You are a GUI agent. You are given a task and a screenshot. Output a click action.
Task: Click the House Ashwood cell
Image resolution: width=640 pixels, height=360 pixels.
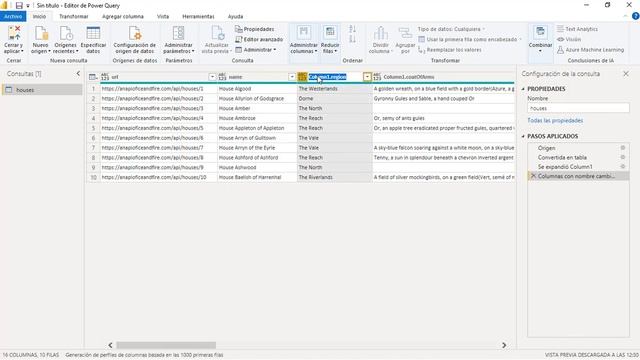[257, 167]
